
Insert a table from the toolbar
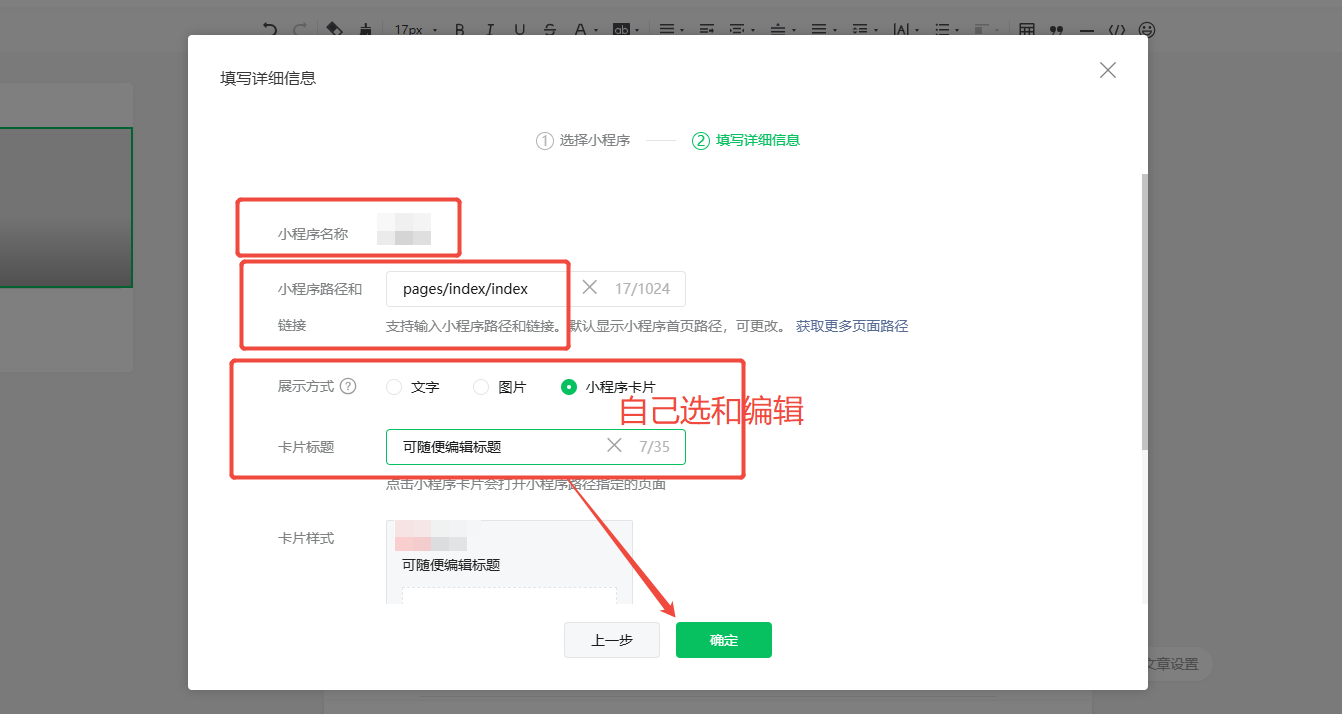1027,30
